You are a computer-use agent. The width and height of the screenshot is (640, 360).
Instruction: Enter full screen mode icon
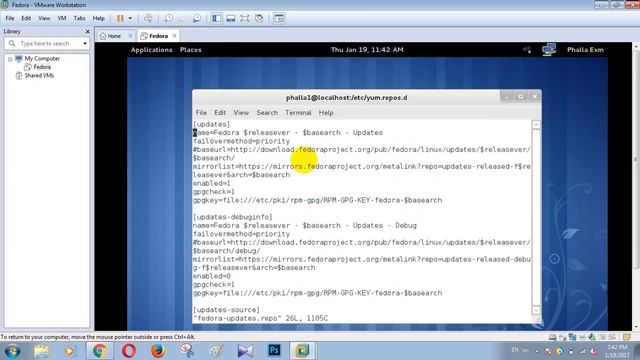click(244, 18)
